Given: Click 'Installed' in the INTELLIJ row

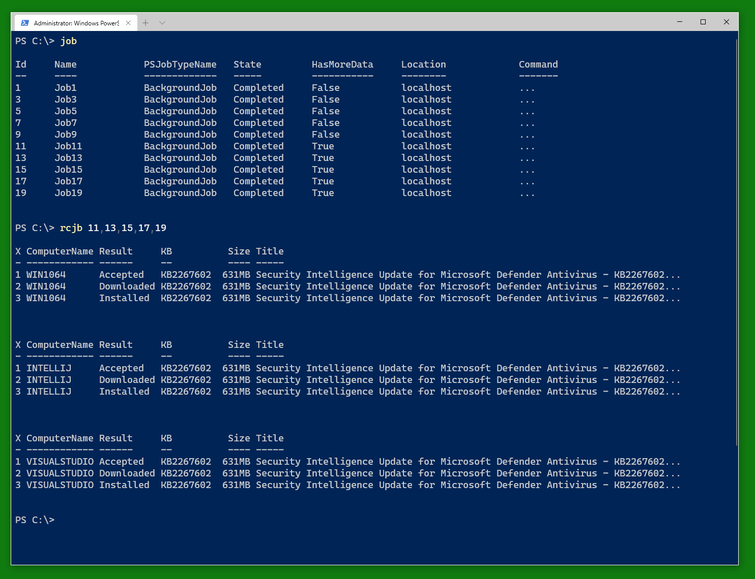Looking at the screenshot, I should pos(124,391).
